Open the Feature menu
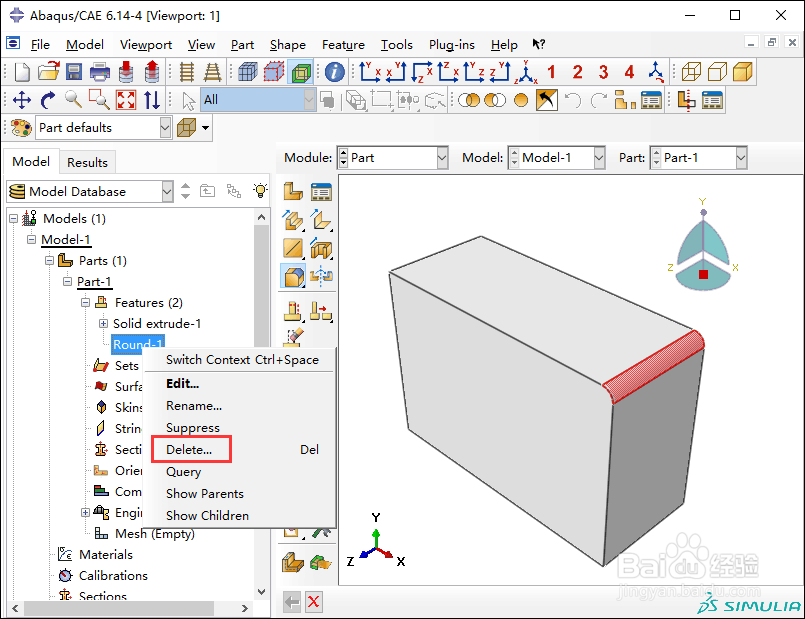The image size is (805, 619). 343,45
